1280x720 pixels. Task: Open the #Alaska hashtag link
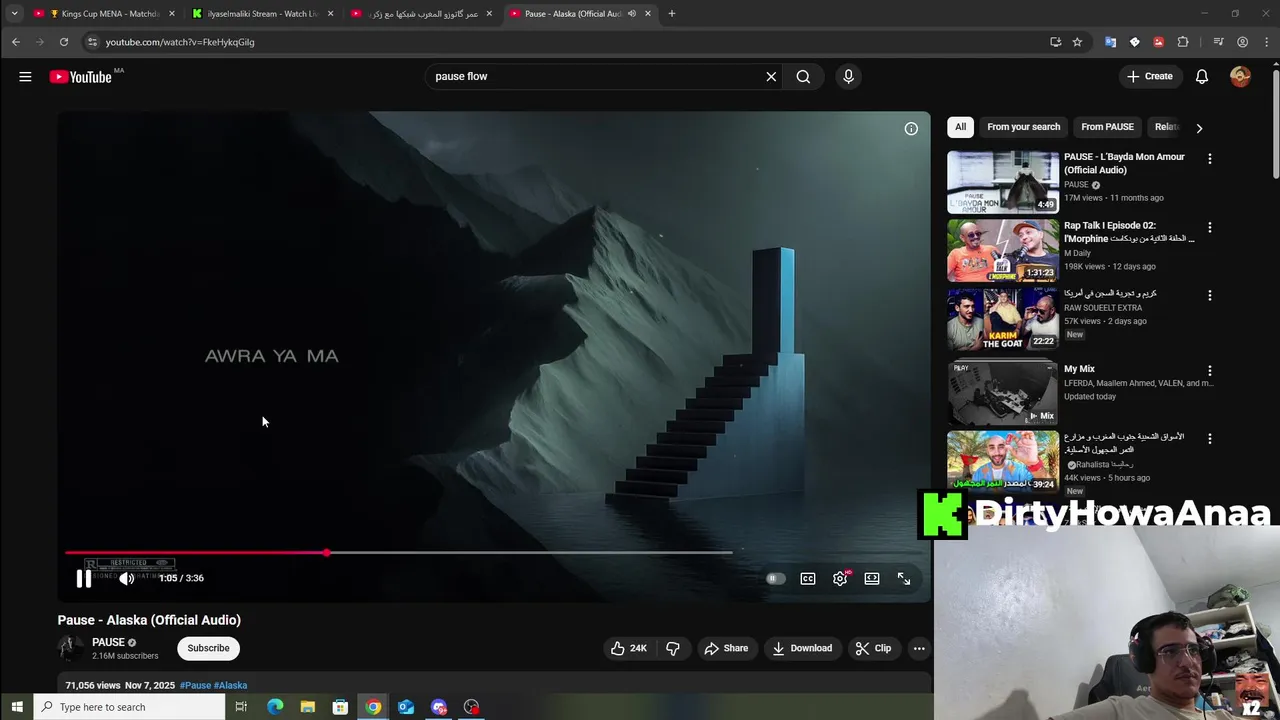tap(230, 685)
